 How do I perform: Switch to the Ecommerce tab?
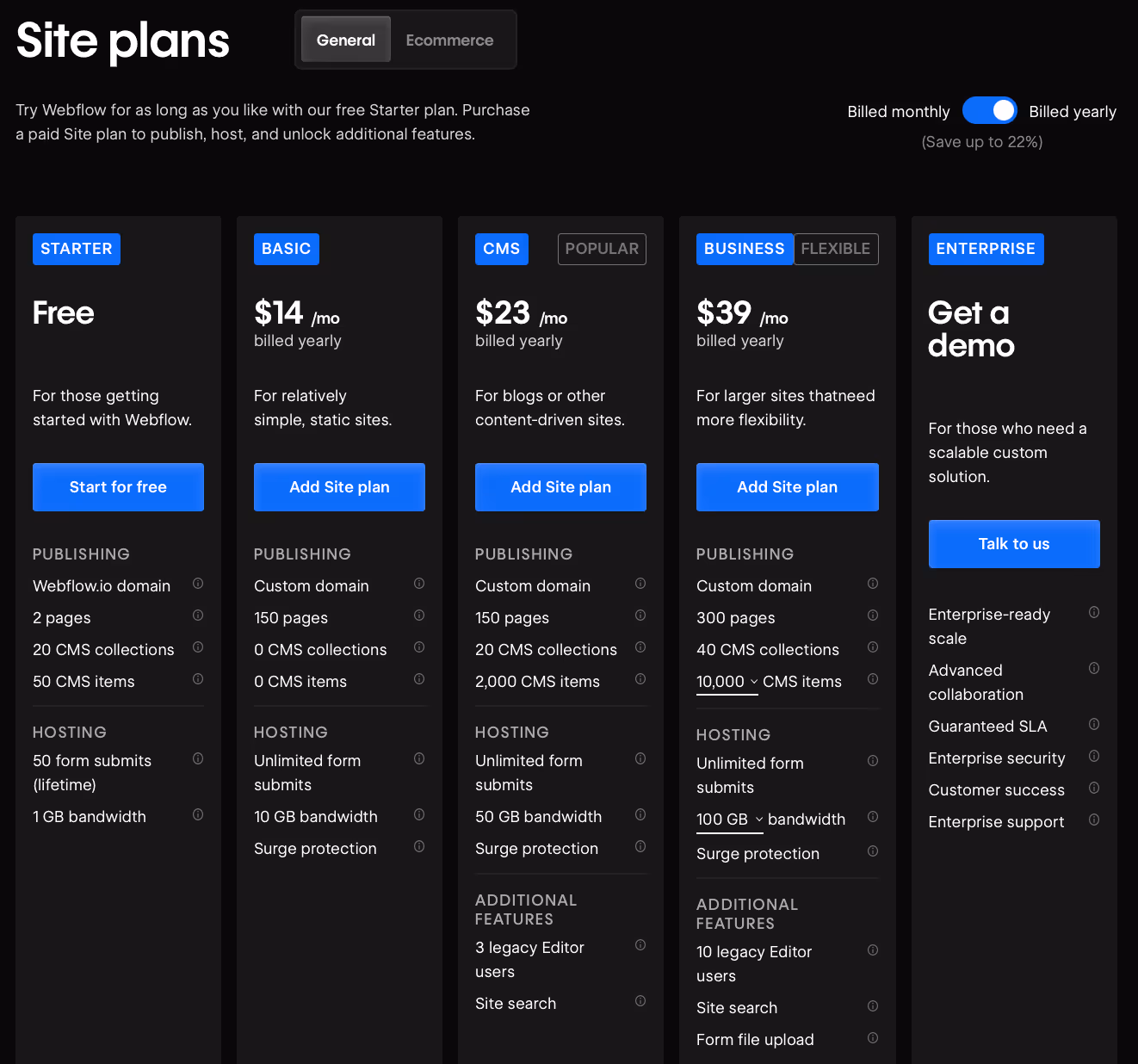[449, 40]
